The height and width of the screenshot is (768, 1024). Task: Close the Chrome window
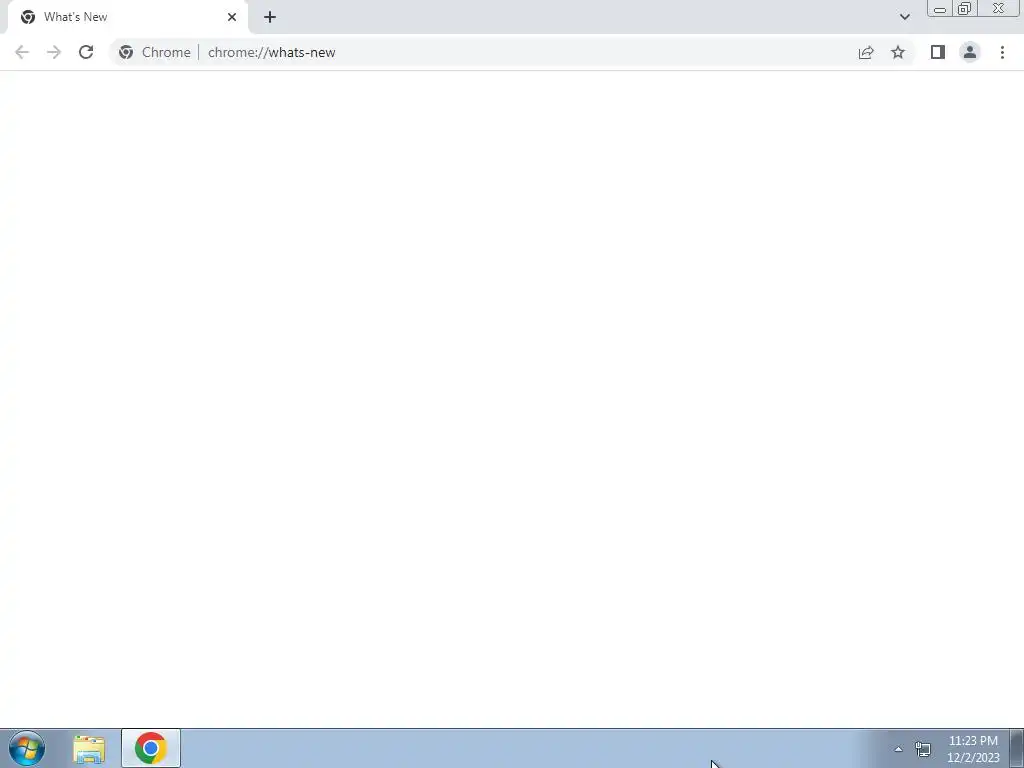pos(999,8)
